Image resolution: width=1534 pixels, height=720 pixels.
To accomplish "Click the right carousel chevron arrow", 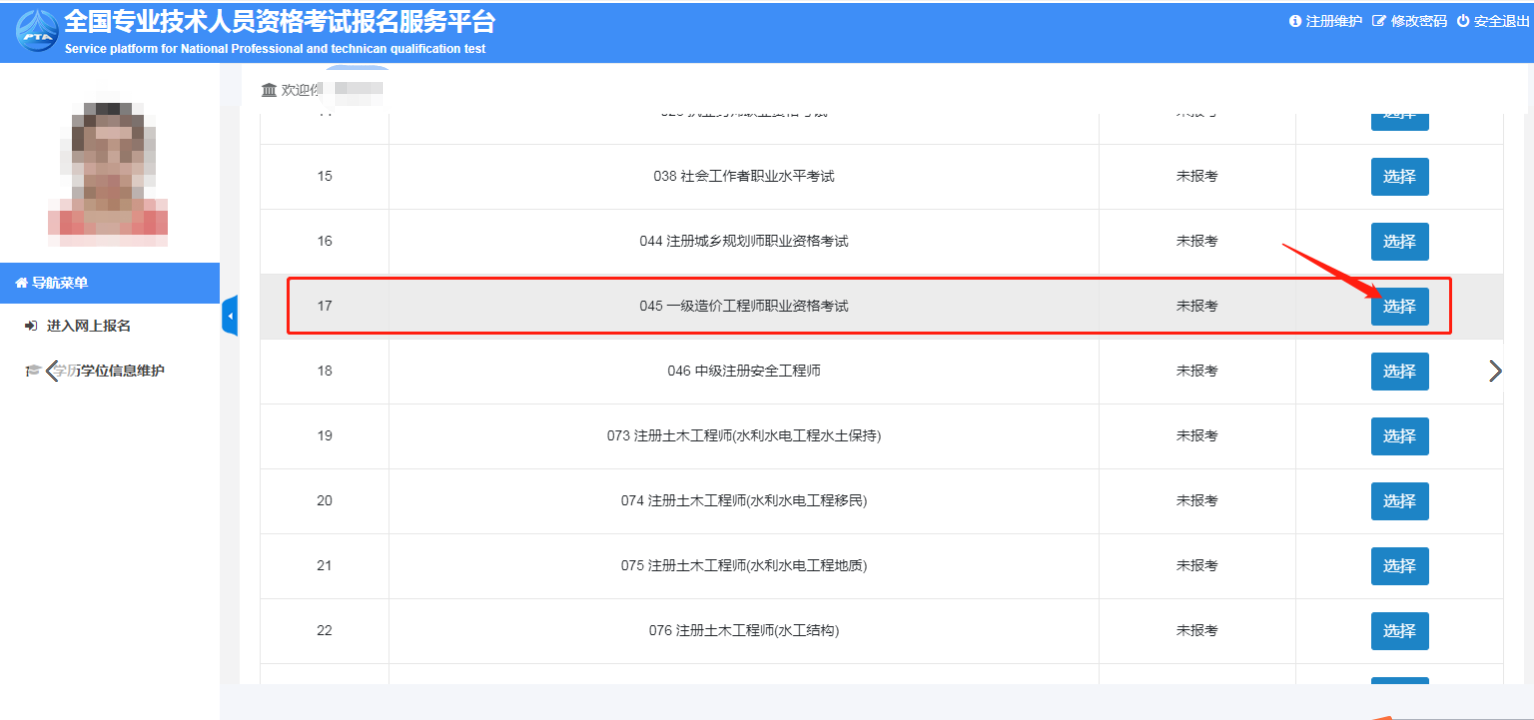I will click(1495, 371).
